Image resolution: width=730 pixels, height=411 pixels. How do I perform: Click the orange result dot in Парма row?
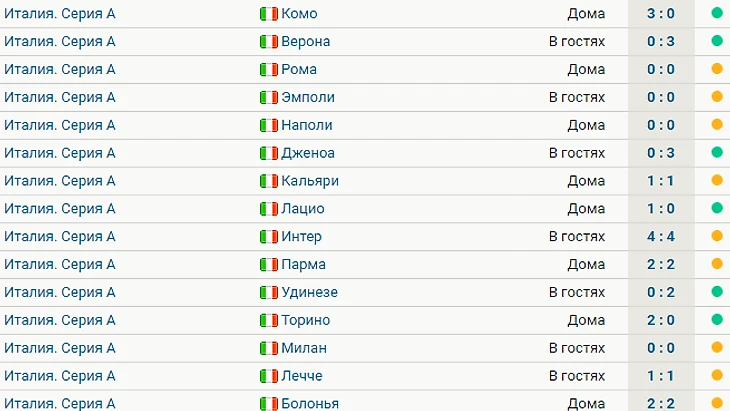[717, 265]
